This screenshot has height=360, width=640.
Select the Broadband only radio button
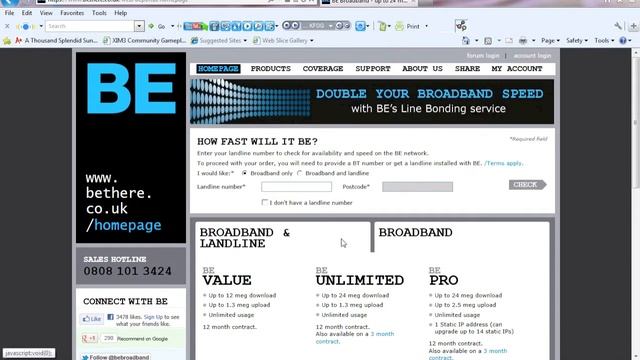244,173
